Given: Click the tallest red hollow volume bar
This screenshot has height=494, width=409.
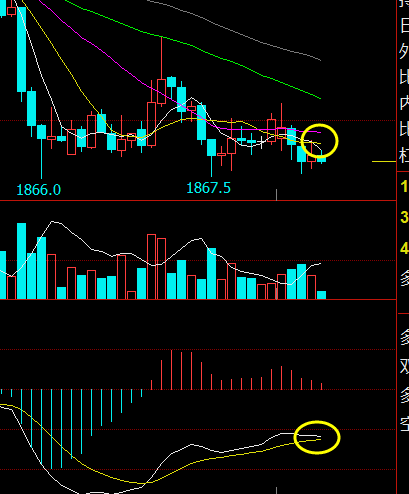Looking at the screenshot, I should coord(151,267).
